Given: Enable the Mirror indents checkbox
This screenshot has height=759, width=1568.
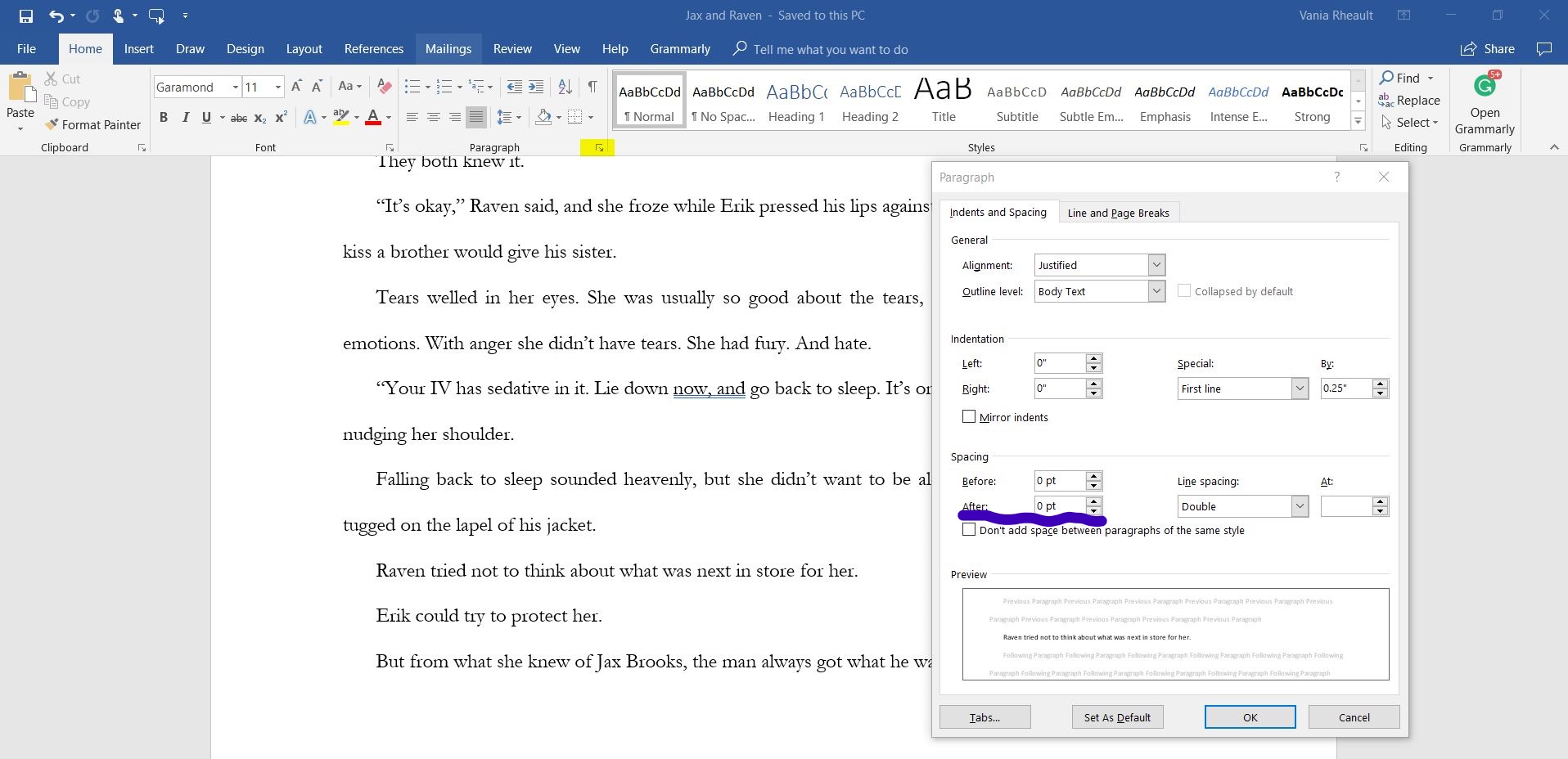Looking at the screenshot, I should click(x=970, y=417).
